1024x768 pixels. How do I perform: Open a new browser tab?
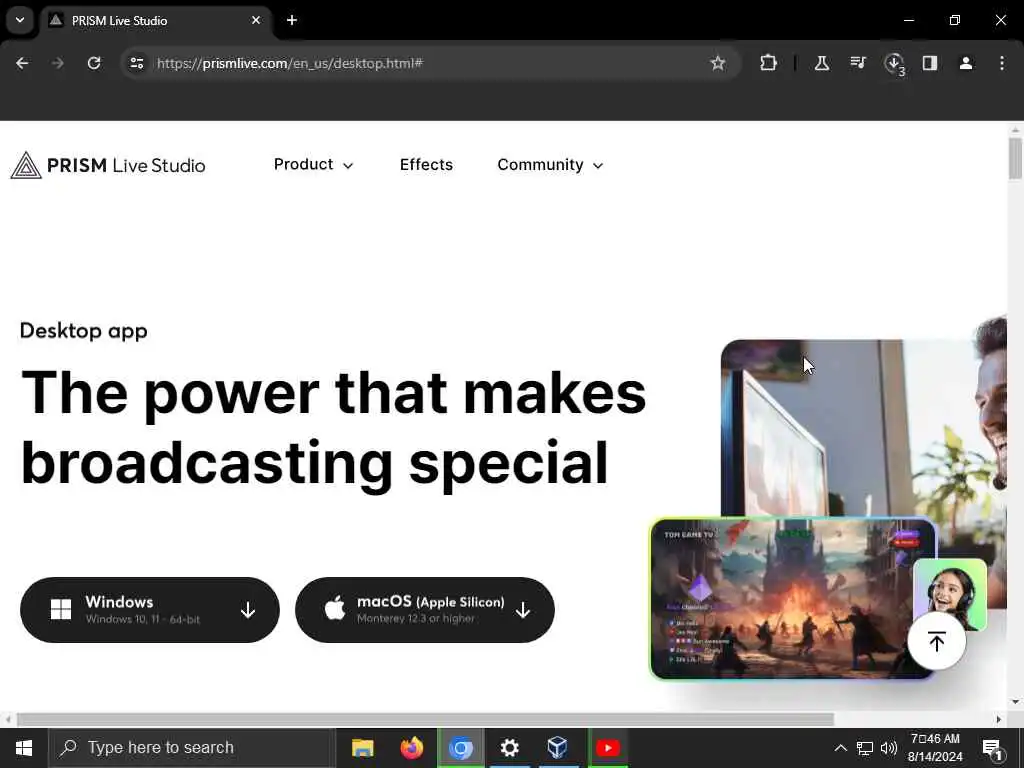[292, 20]
